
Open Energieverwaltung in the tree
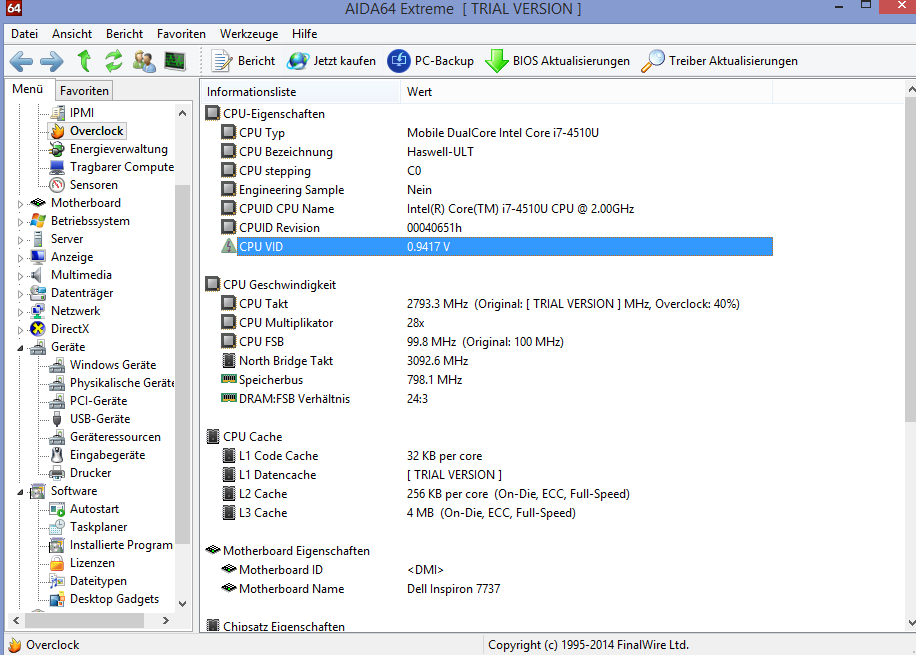pyautogui.click(x=119, y=149)
